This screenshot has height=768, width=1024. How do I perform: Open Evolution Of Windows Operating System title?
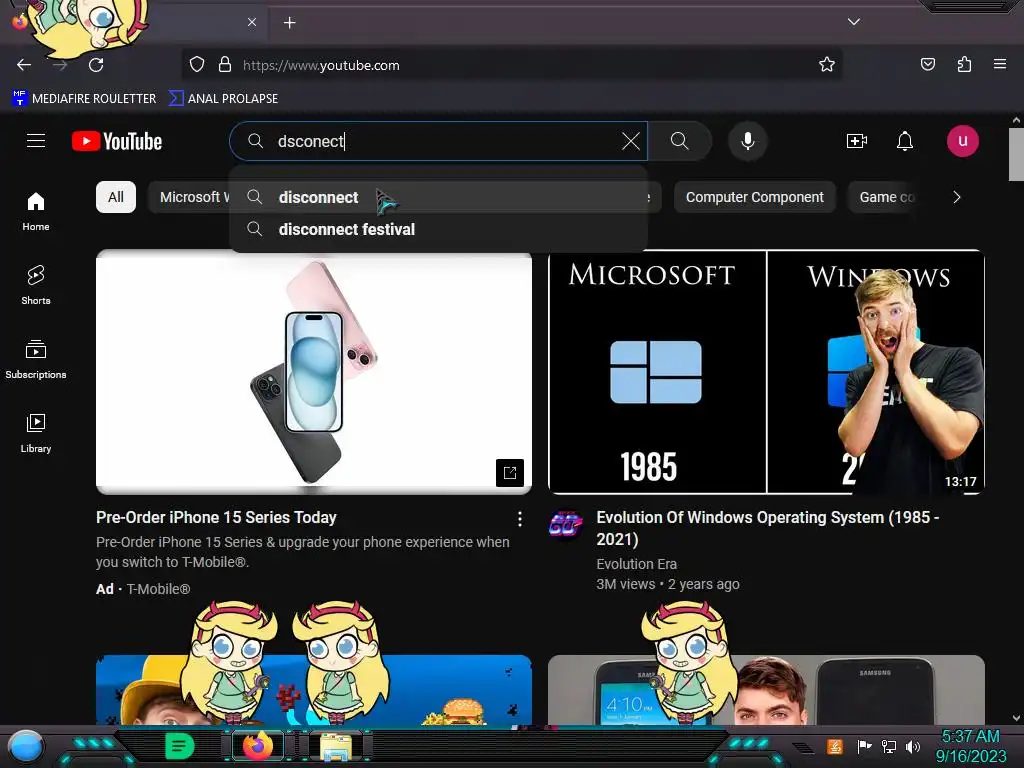click(768, 528)
